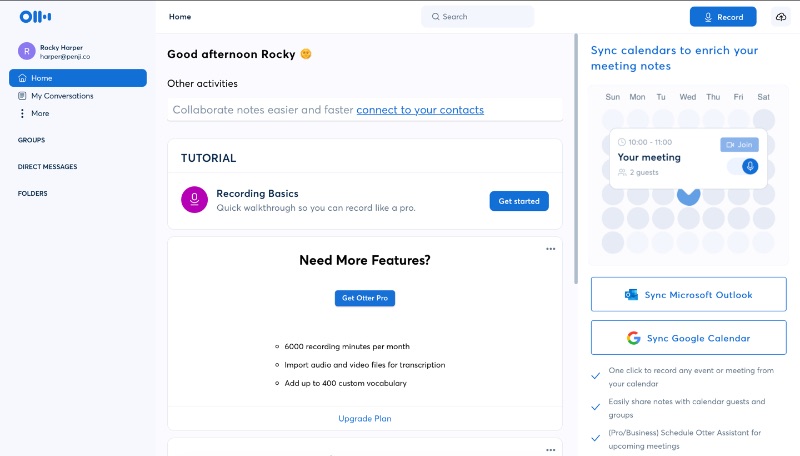Click the Good afternoon Rocky emoji
This screenshot has height=456, width=800.
coord(306,54)
